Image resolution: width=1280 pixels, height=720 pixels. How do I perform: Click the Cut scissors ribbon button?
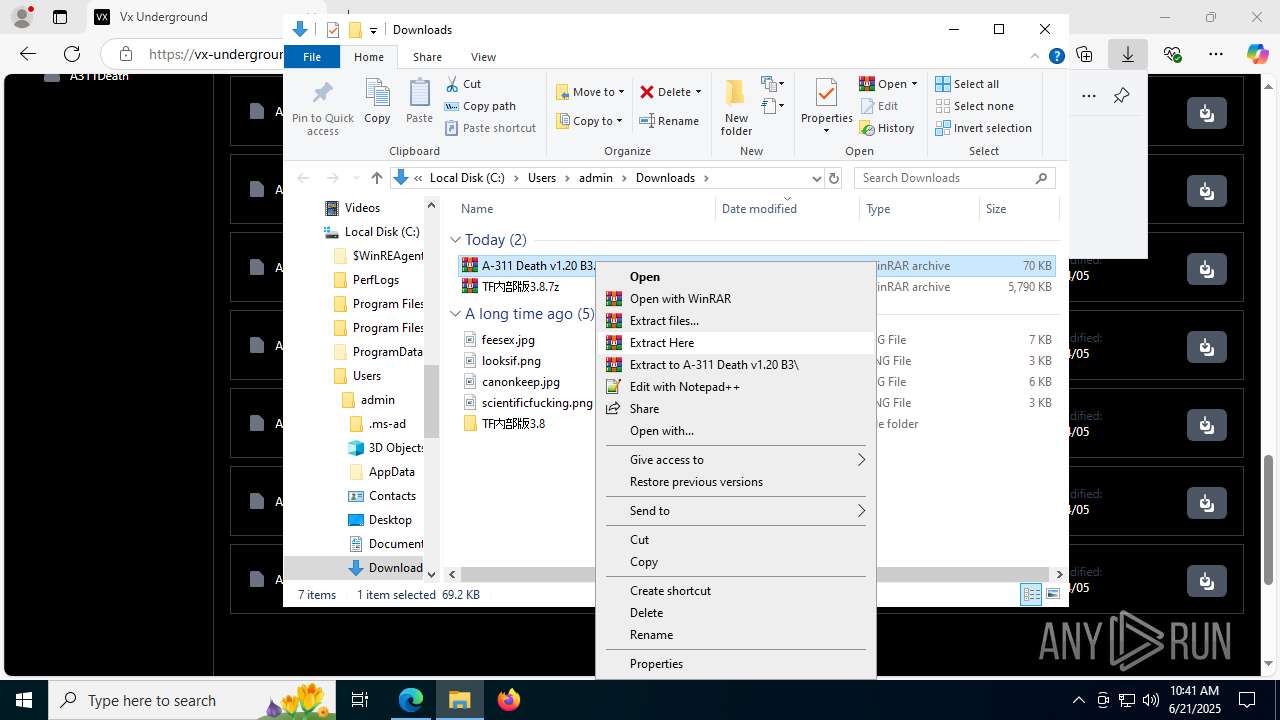(x=463, y=84)
